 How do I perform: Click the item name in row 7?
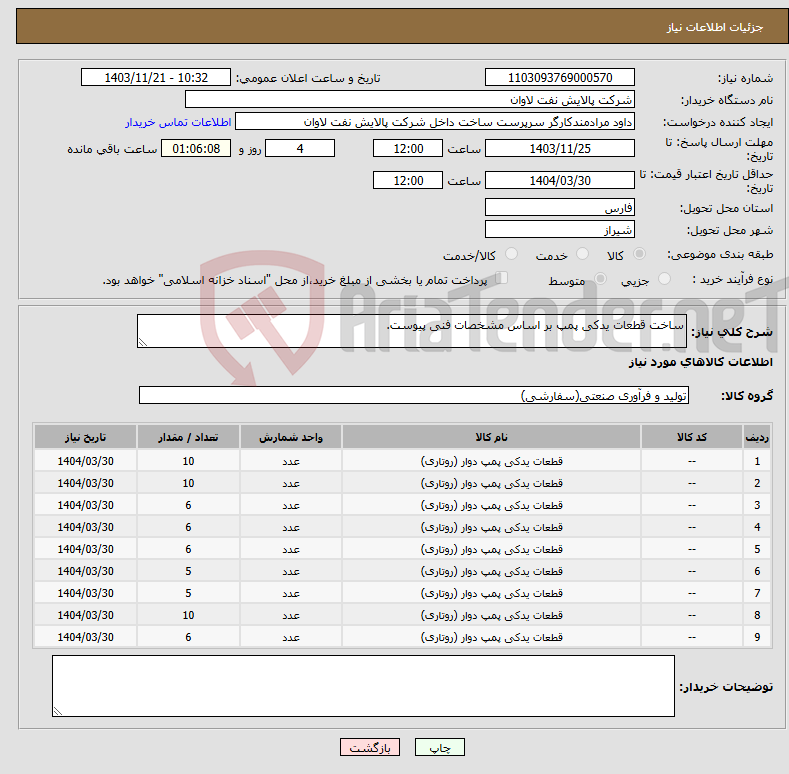(491, 593)
